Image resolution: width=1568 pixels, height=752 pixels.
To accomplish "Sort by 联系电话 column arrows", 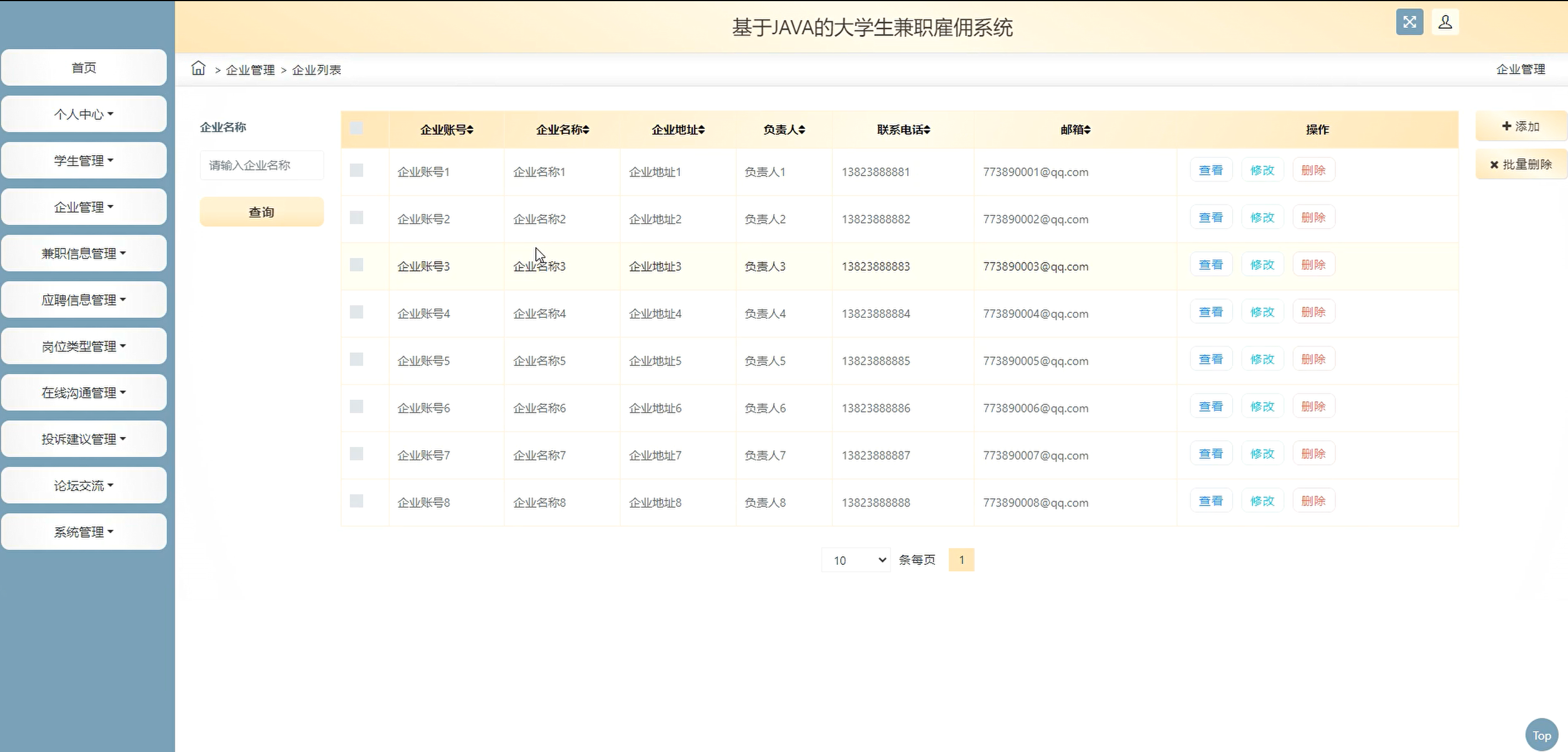I will 927,130.
